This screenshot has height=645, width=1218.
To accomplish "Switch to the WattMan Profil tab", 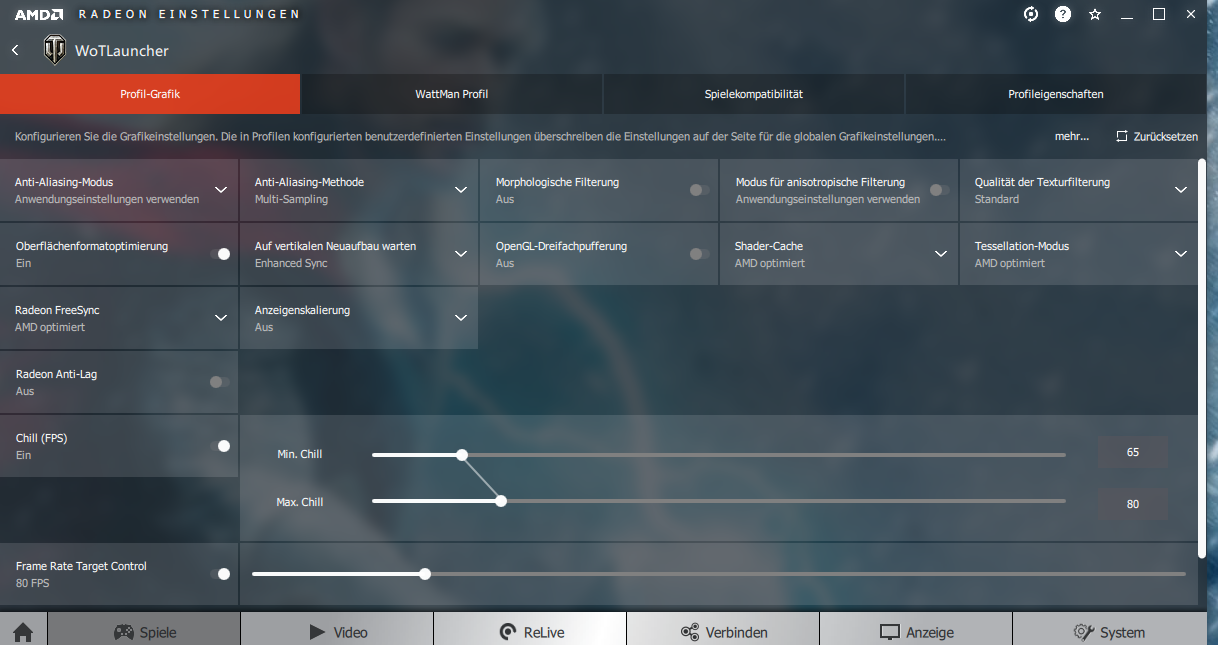I will coord(452,94).
